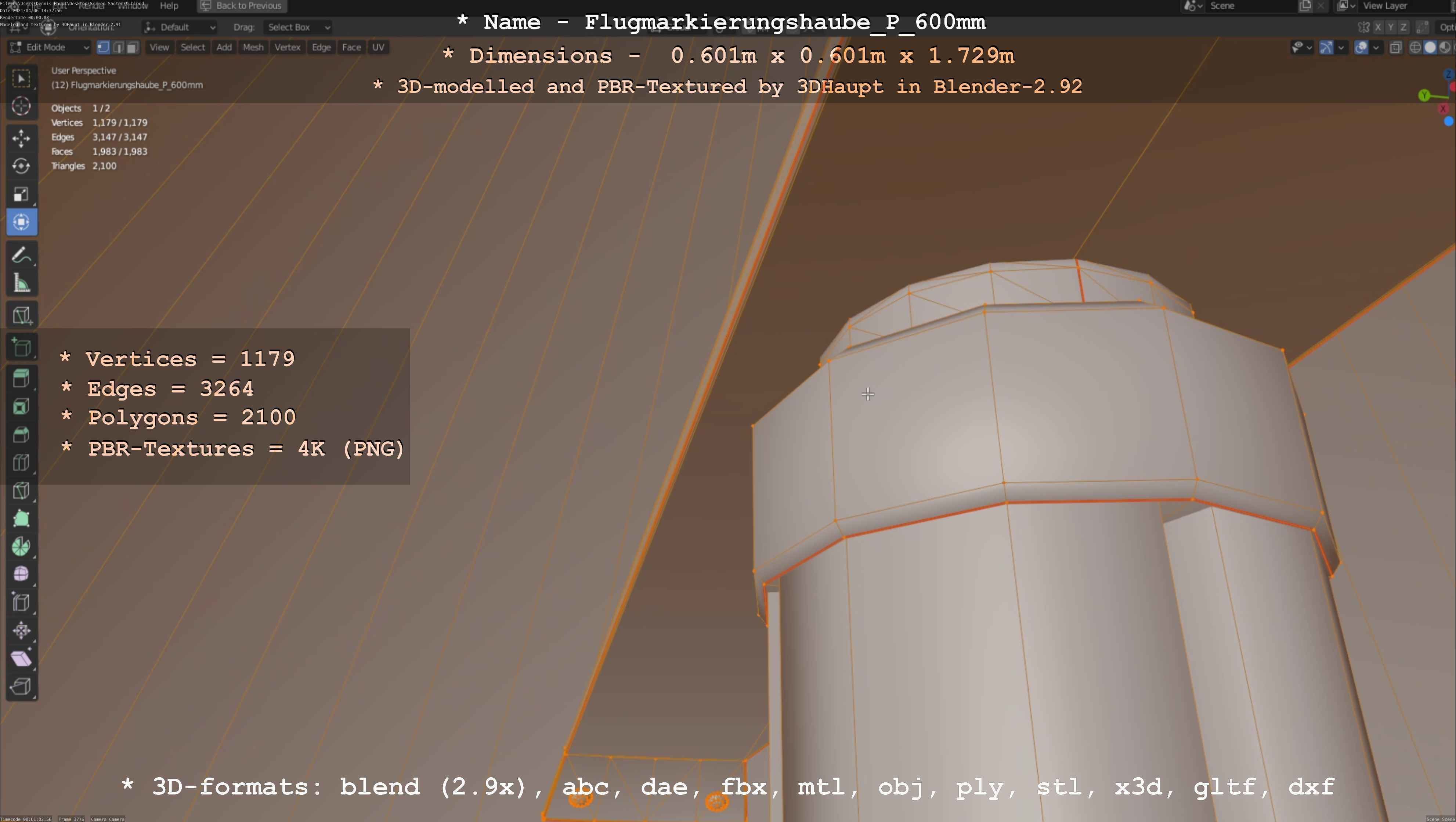Screen dimensions: 1456x822
Task: Open the view layer browse dropdown
Action: 1346,6
